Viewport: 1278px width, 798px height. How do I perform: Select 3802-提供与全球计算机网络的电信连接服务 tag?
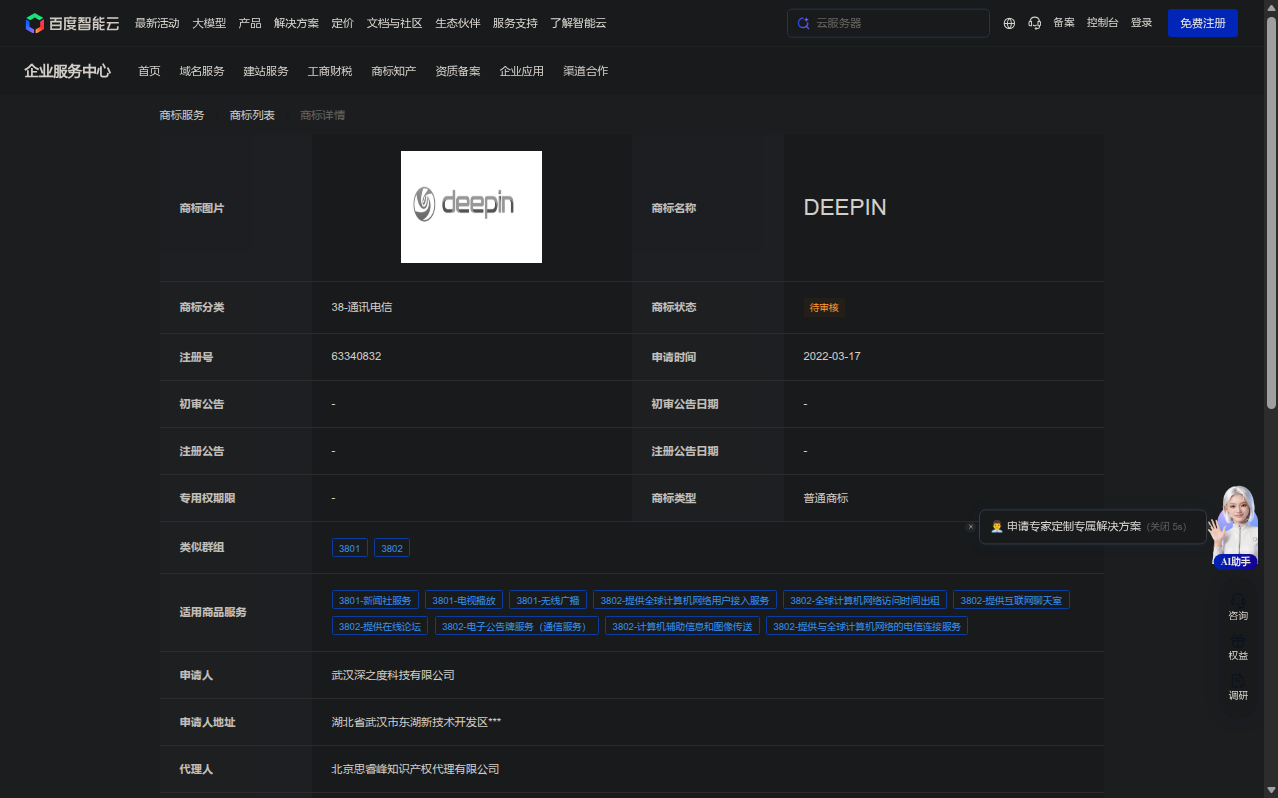(867, 626)
